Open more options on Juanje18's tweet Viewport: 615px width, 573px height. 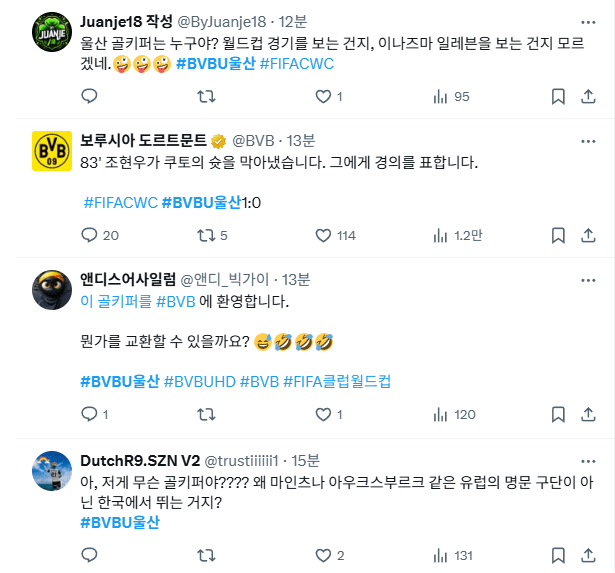coord(588,22)
